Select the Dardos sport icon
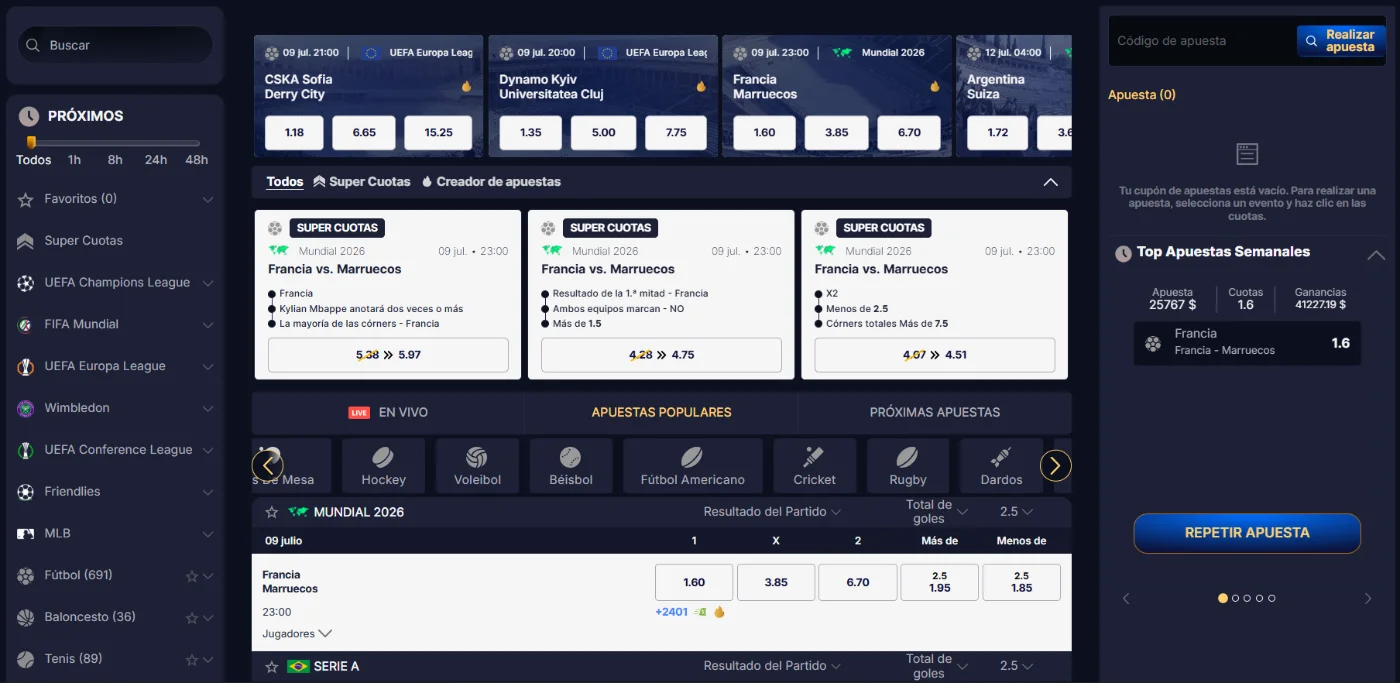The image size is (1400, 683). coord(1001,457)
